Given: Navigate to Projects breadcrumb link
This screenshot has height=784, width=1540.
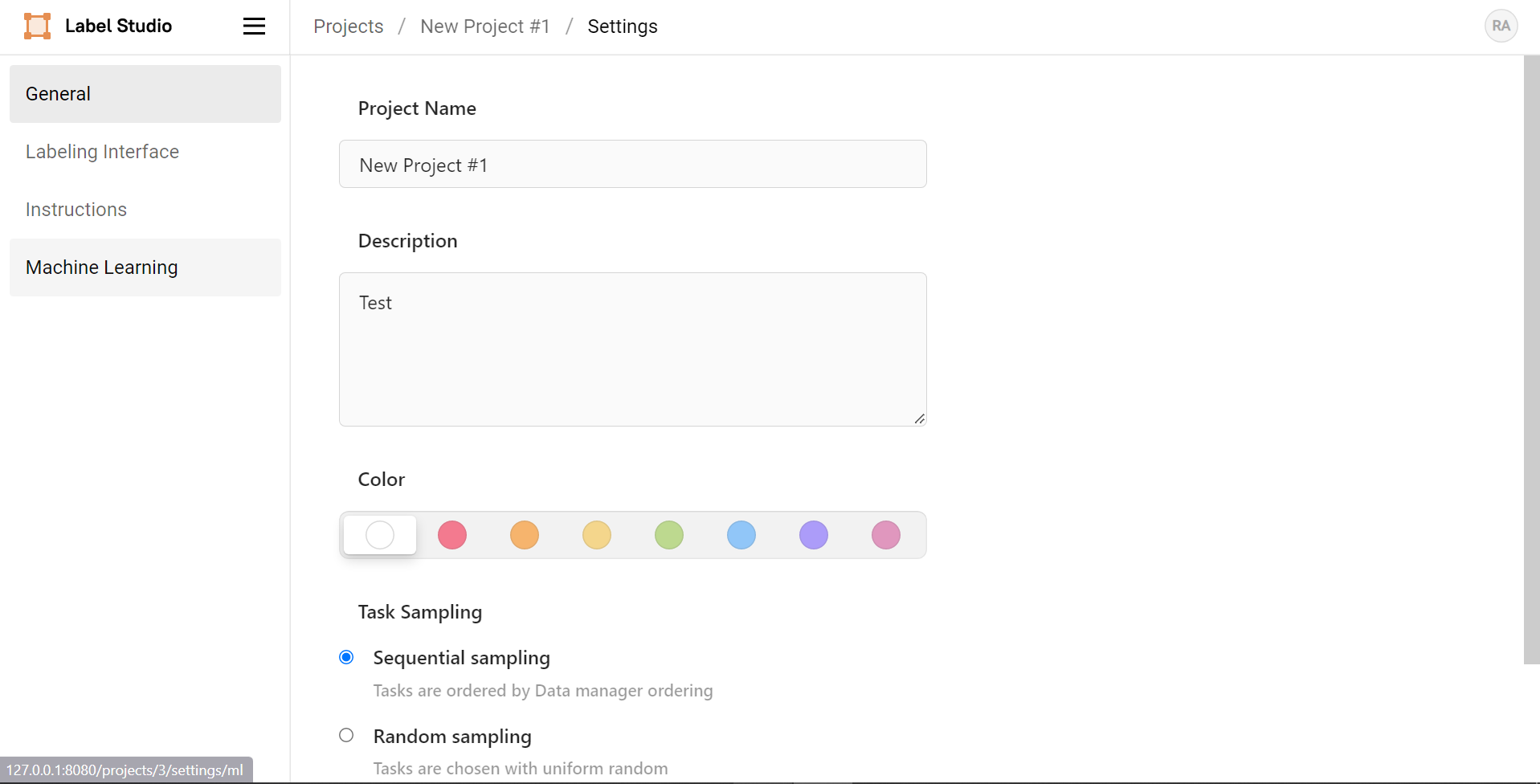Looking at the screenshot, I should tap(348, 27).
